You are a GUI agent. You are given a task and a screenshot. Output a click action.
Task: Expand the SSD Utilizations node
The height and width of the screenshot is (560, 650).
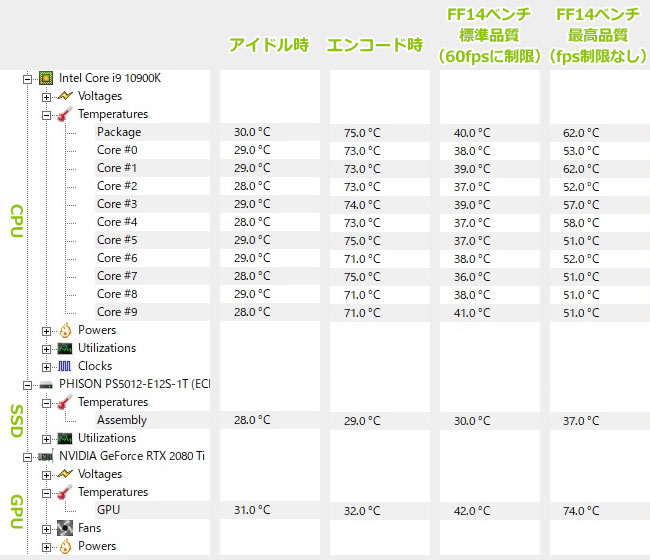pyautogui.click(x=46, y=439)
